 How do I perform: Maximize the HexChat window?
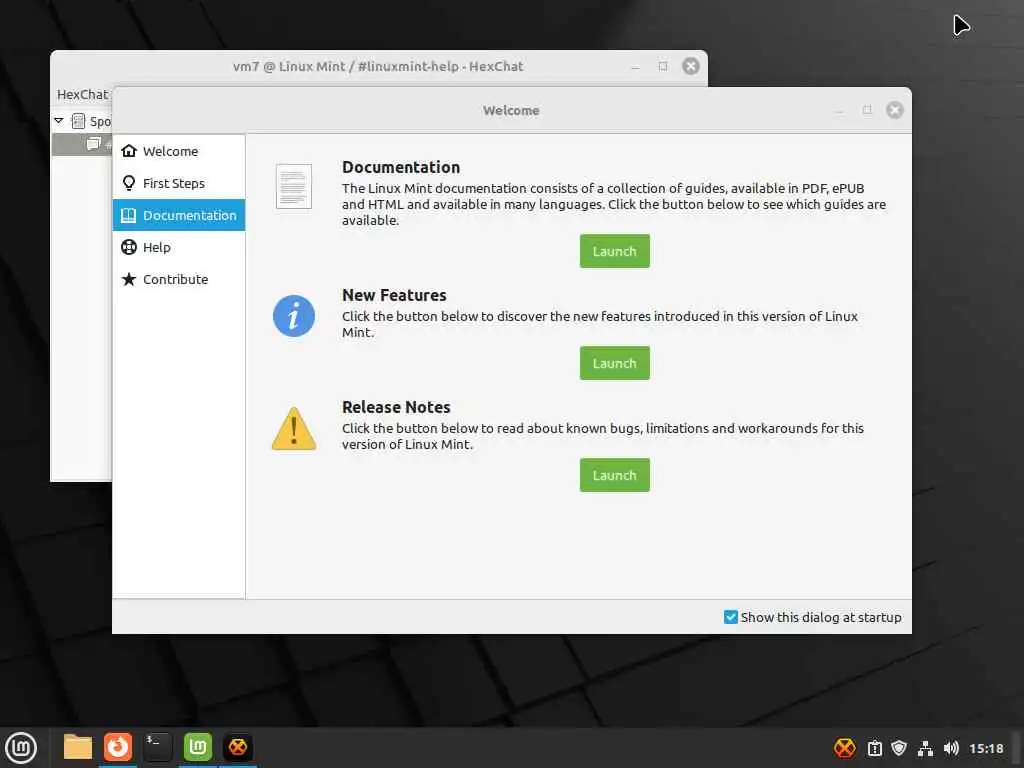pyautogui.click(x=663, y=66)
